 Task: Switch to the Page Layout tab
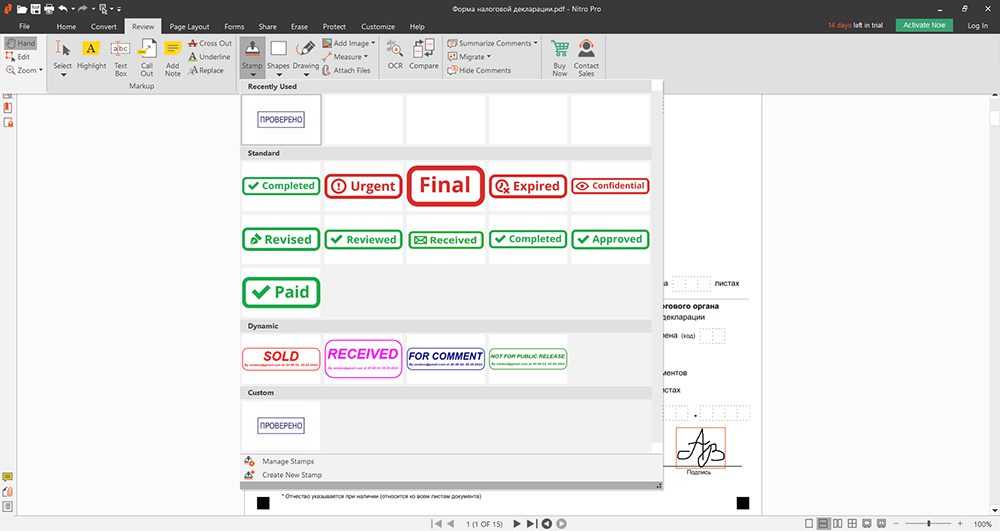[x=189, y=26]
